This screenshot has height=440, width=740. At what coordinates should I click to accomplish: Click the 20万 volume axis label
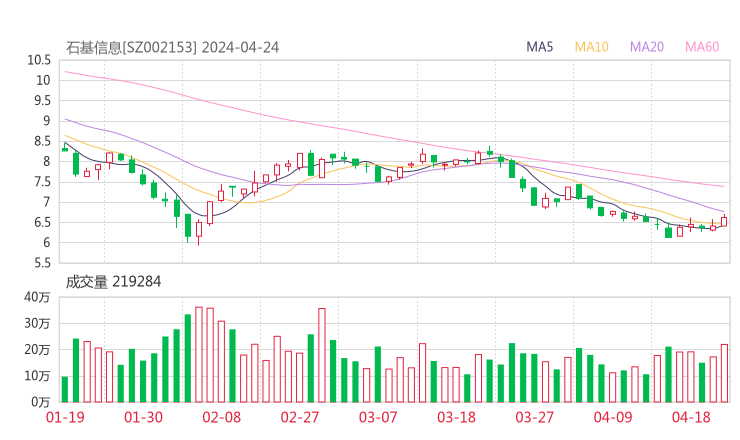37,350
